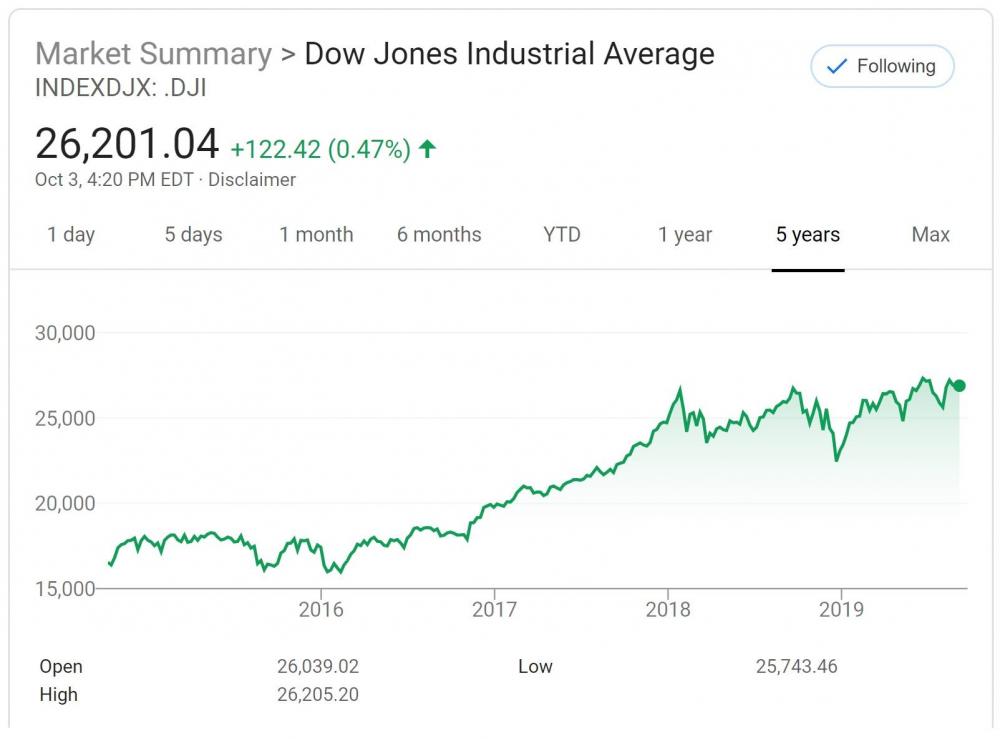Open the Max historical chart view
1000x739 pixels.
(x=930, y=235)
